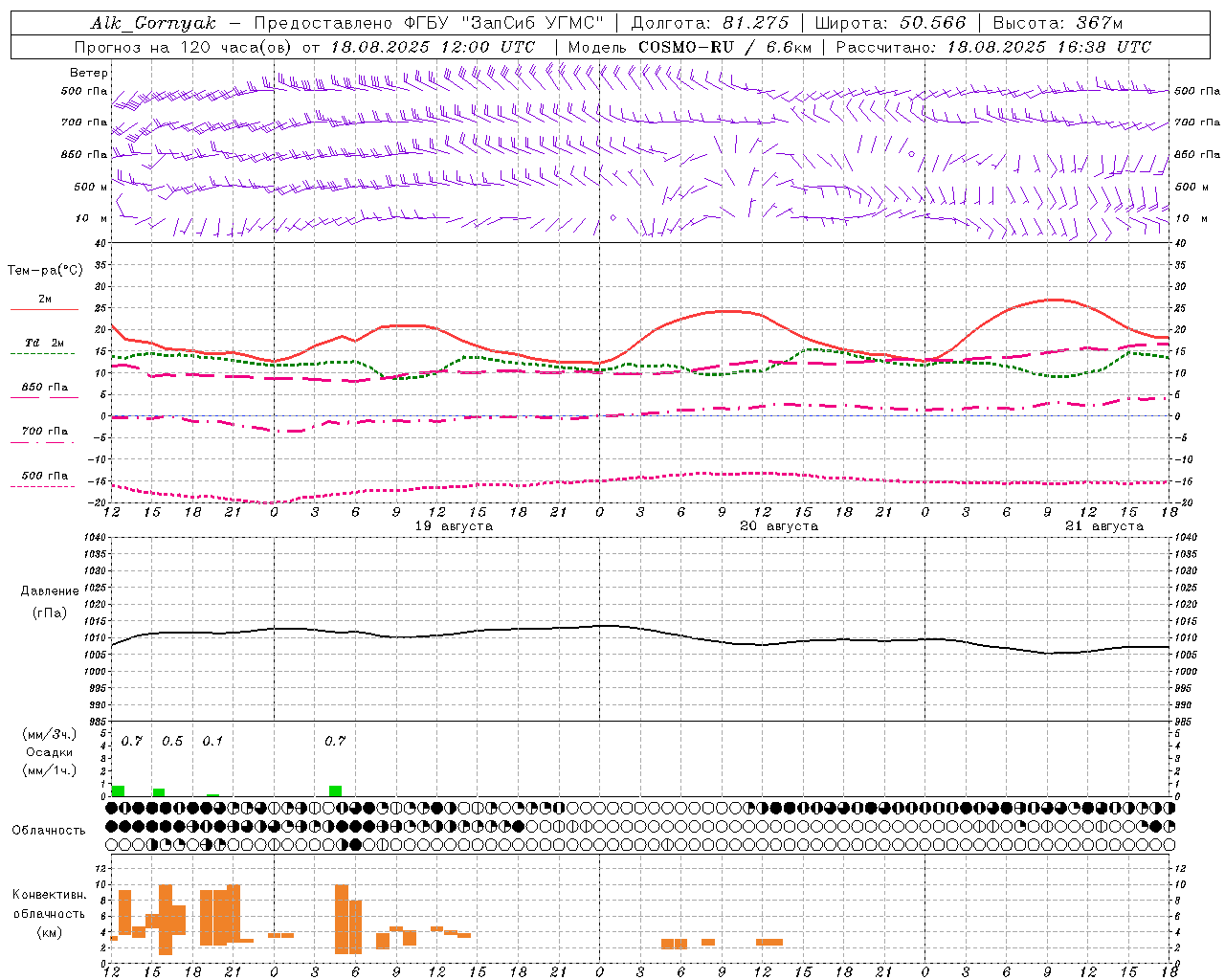This screenshot has height=980, width=1225.
Task: Click the Прогноз на 120 часа(ов) text
Action: coord(184,47)
